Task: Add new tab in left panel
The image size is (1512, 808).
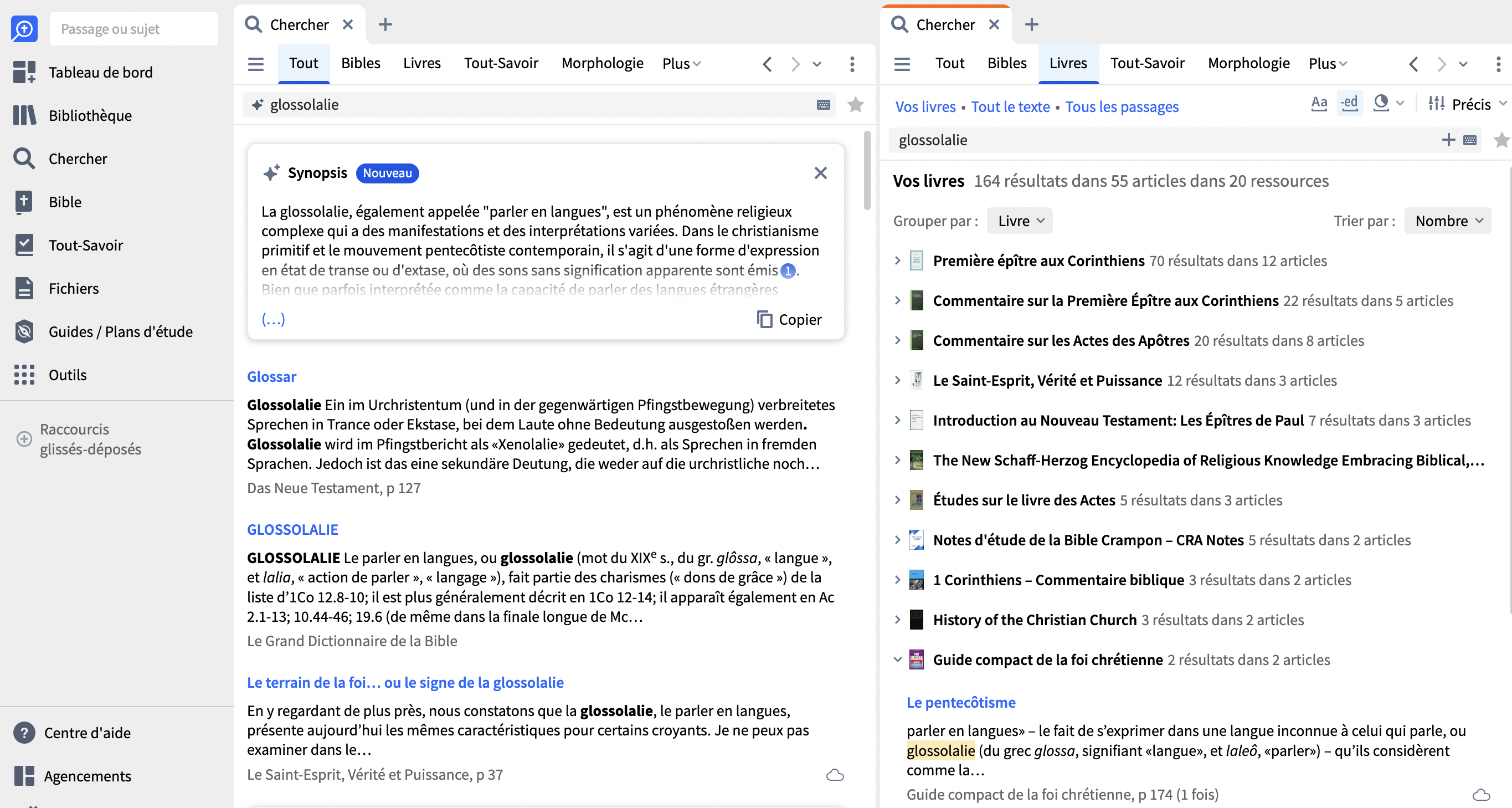Action: 385,24
